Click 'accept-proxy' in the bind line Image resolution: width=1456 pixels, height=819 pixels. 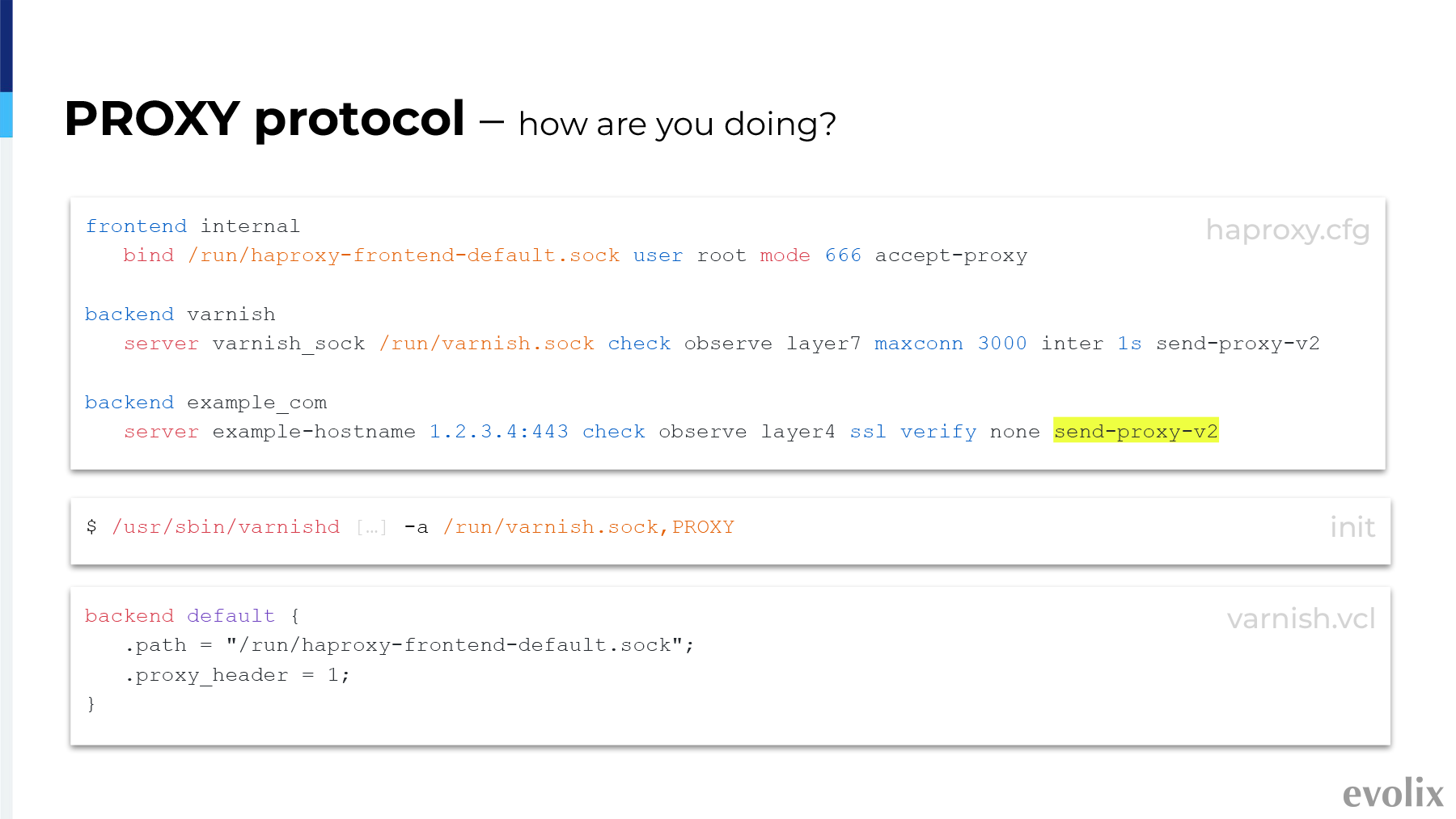coord(951,255)
